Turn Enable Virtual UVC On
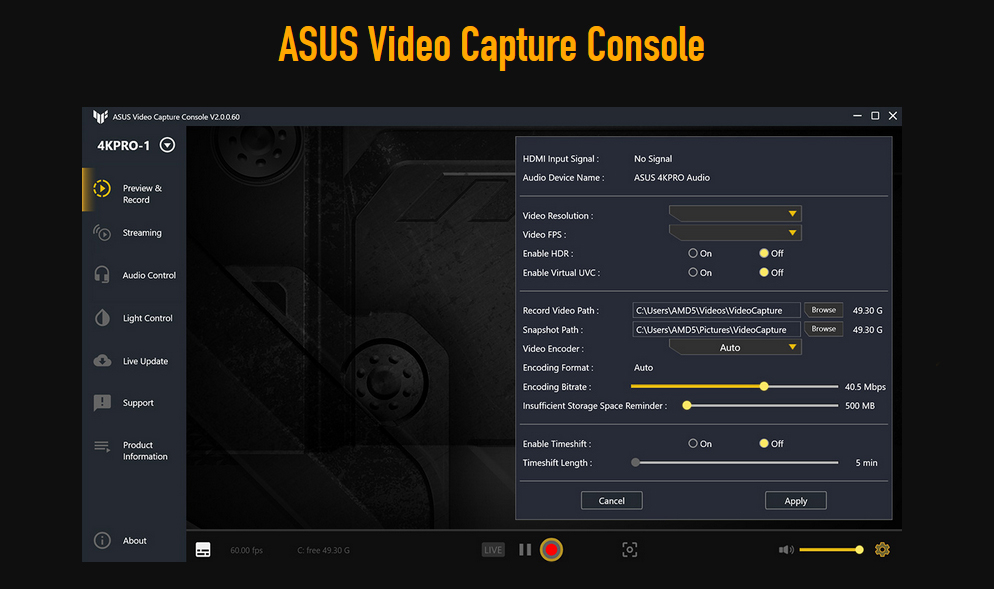994x589 pixels. [693, 272]
